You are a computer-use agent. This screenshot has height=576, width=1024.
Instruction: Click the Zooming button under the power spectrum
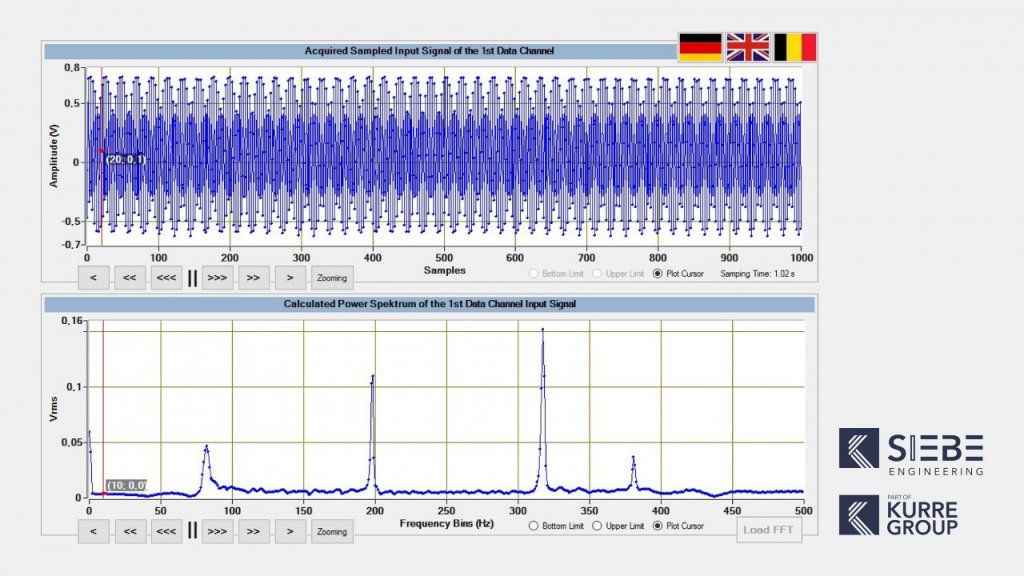point(333,531)
